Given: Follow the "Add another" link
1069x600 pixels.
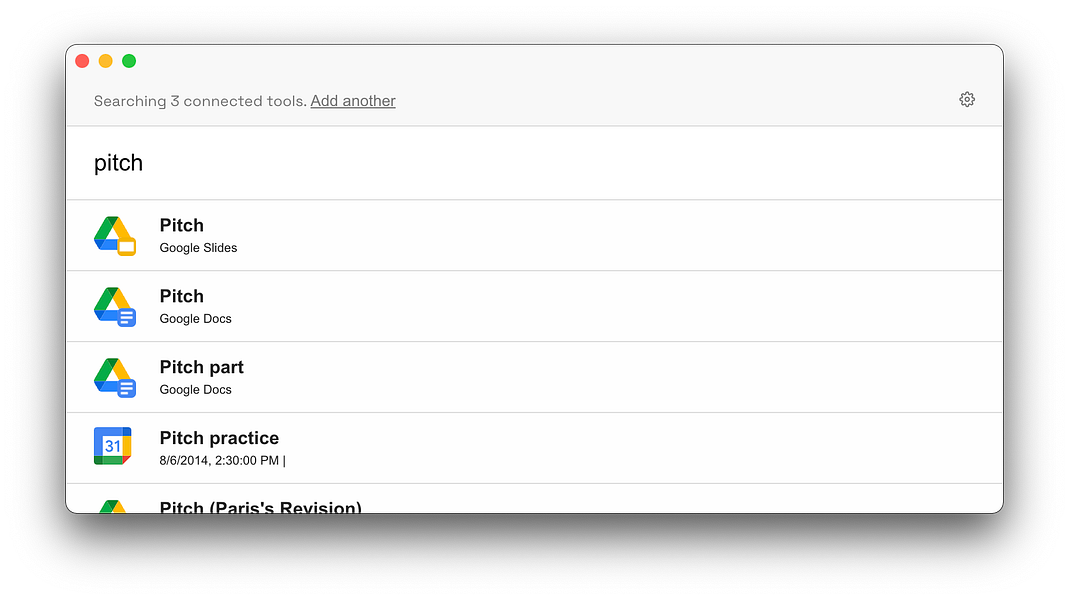Looking at the screenshot, I should (x=353, y=101).
